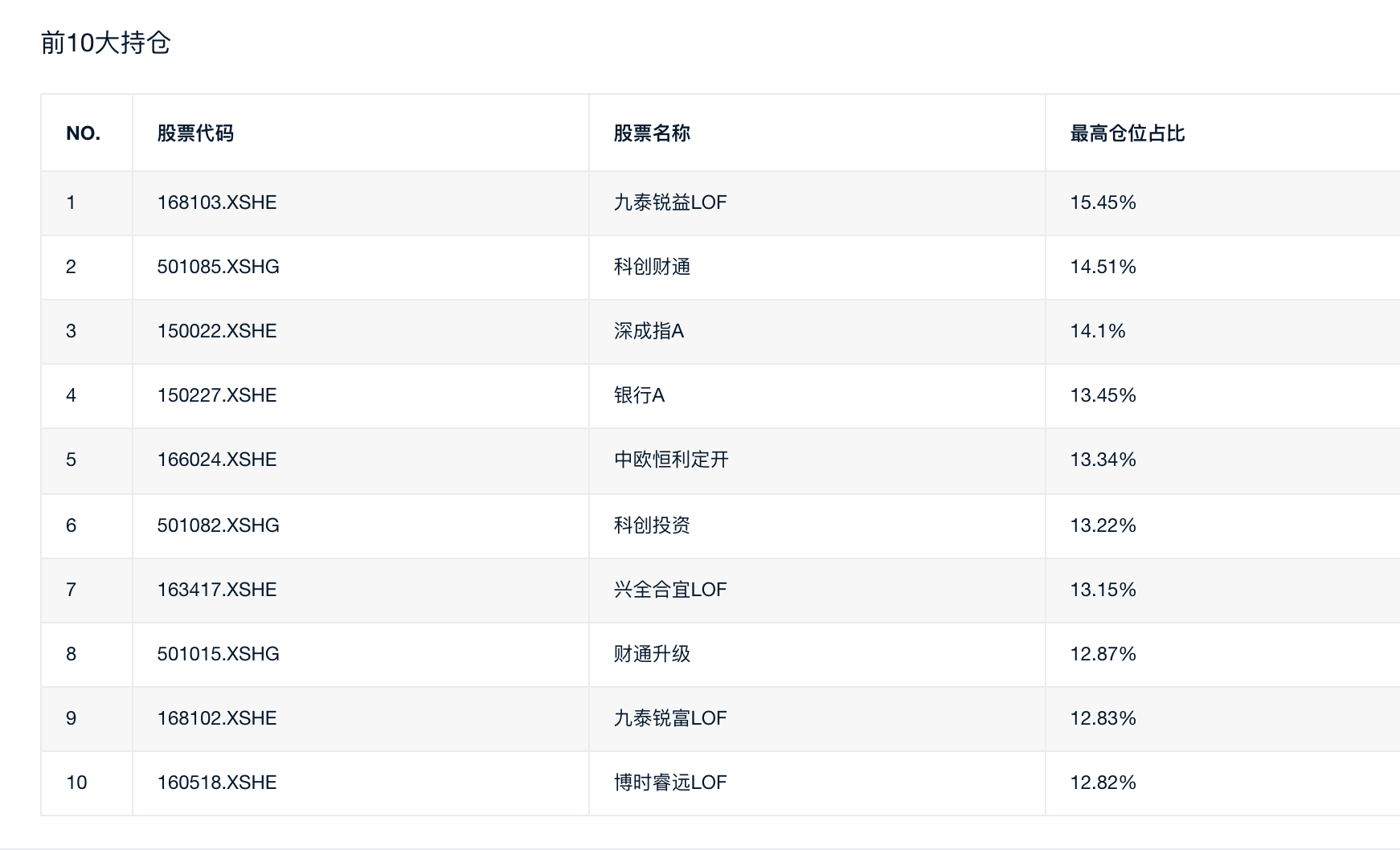Screen dimensions: 1400x850
Task: Select stock code 168103.XSHE
Action: click(x=217, y=202)
